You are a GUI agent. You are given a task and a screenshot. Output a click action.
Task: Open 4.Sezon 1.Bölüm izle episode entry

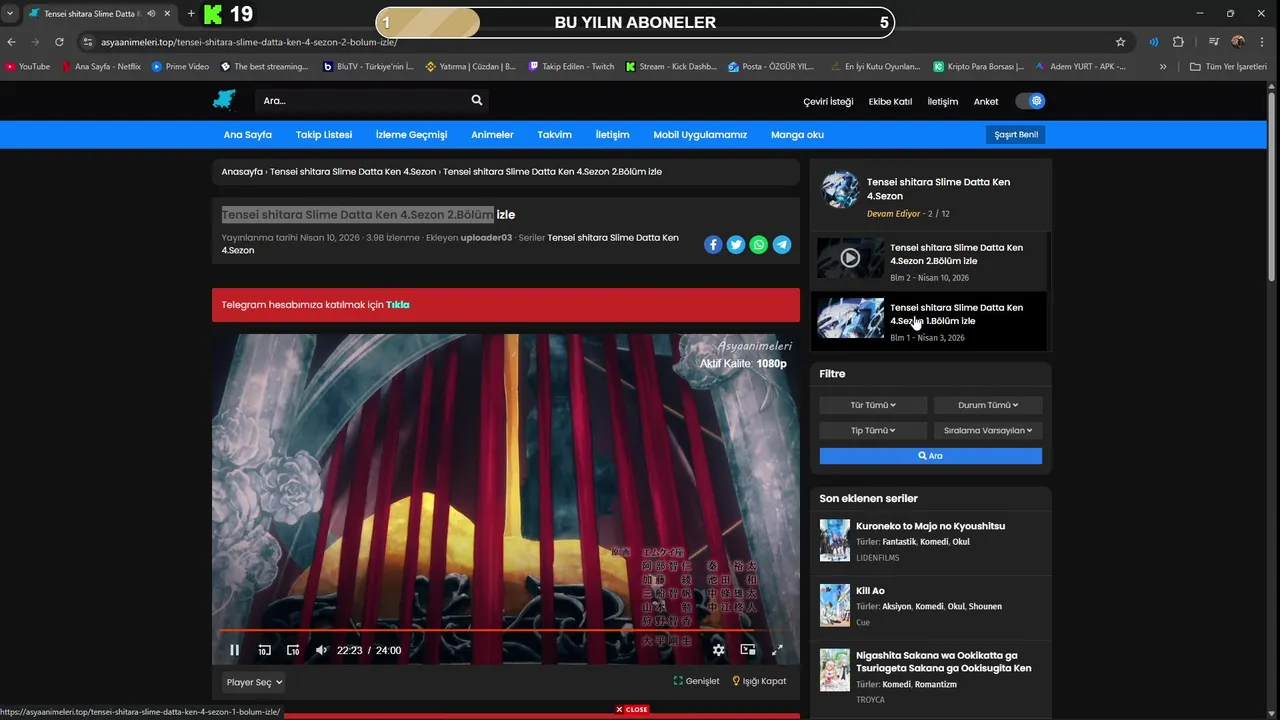[x=931, y=322]
